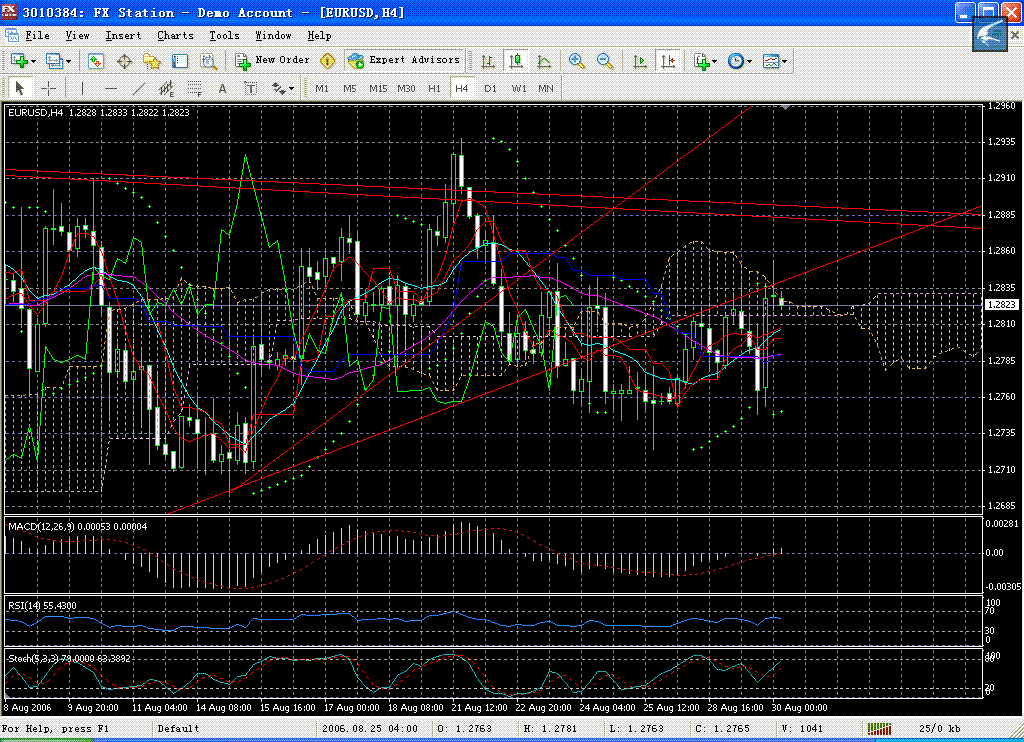Click the New Order button
The height and width of the screenshot is (742, 1024).
click(x=272, y=60)
